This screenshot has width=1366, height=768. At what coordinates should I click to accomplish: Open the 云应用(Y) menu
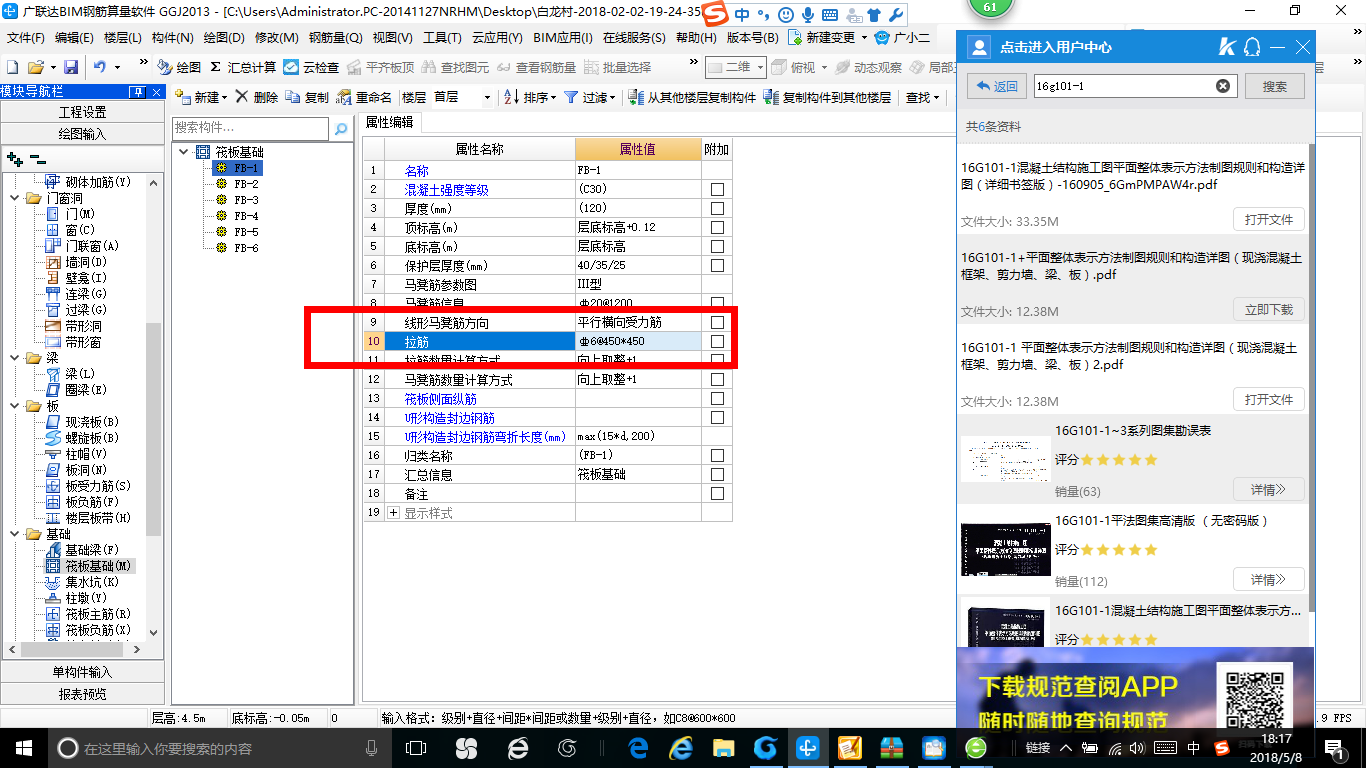(497, 38)
